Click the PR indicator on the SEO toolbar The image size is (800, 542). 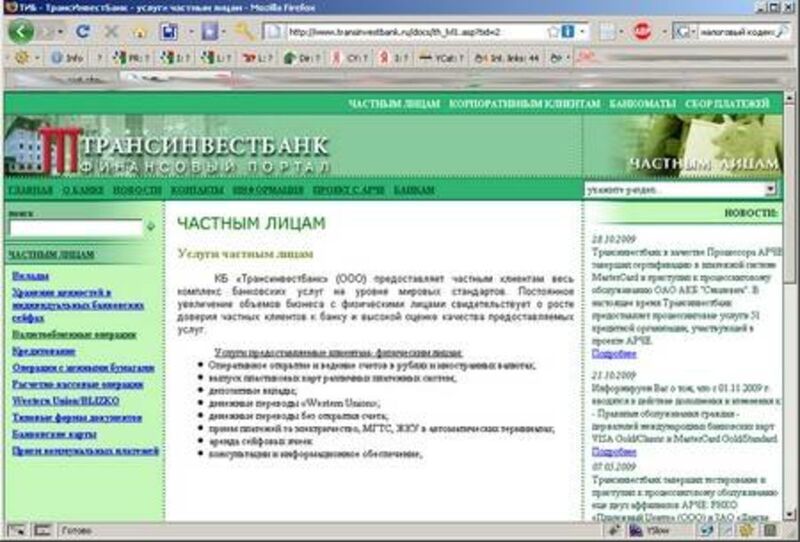pos(131,58)
